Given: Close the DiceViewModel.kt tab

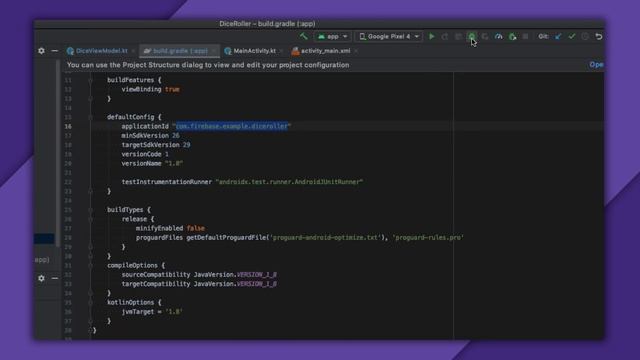Looking at the screenshot, I should tap(133, 51).
